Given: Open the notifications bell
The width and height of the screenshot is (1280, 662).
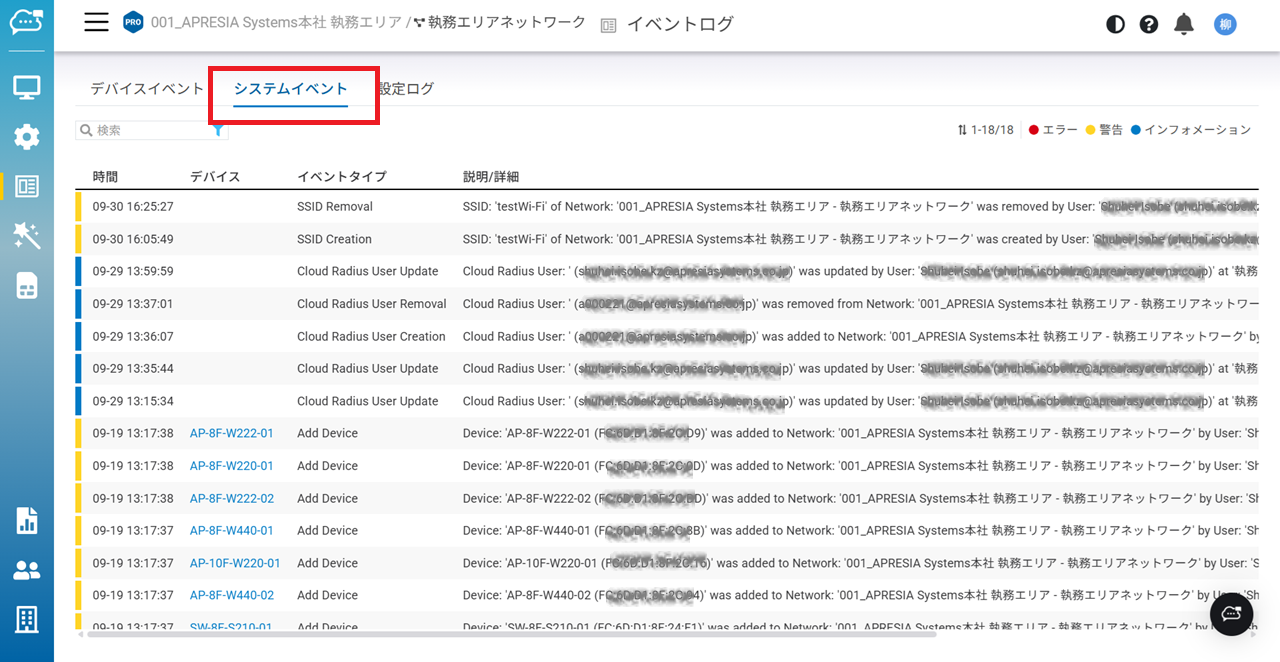Looking at the screenshot, I should pos(1184,24).
